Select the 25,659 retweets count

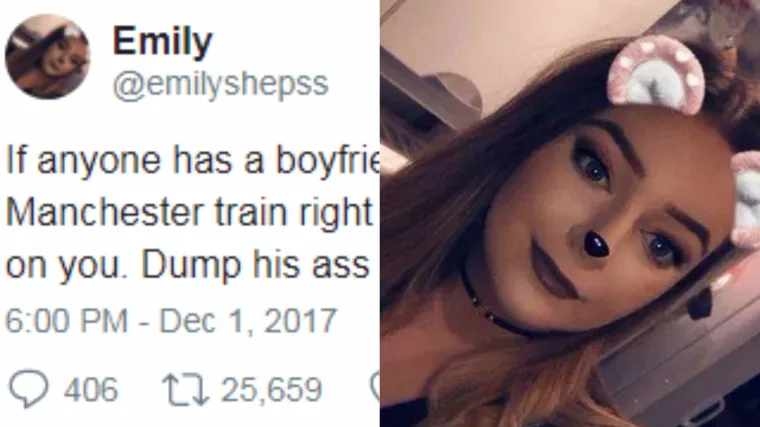pos(271,389)
